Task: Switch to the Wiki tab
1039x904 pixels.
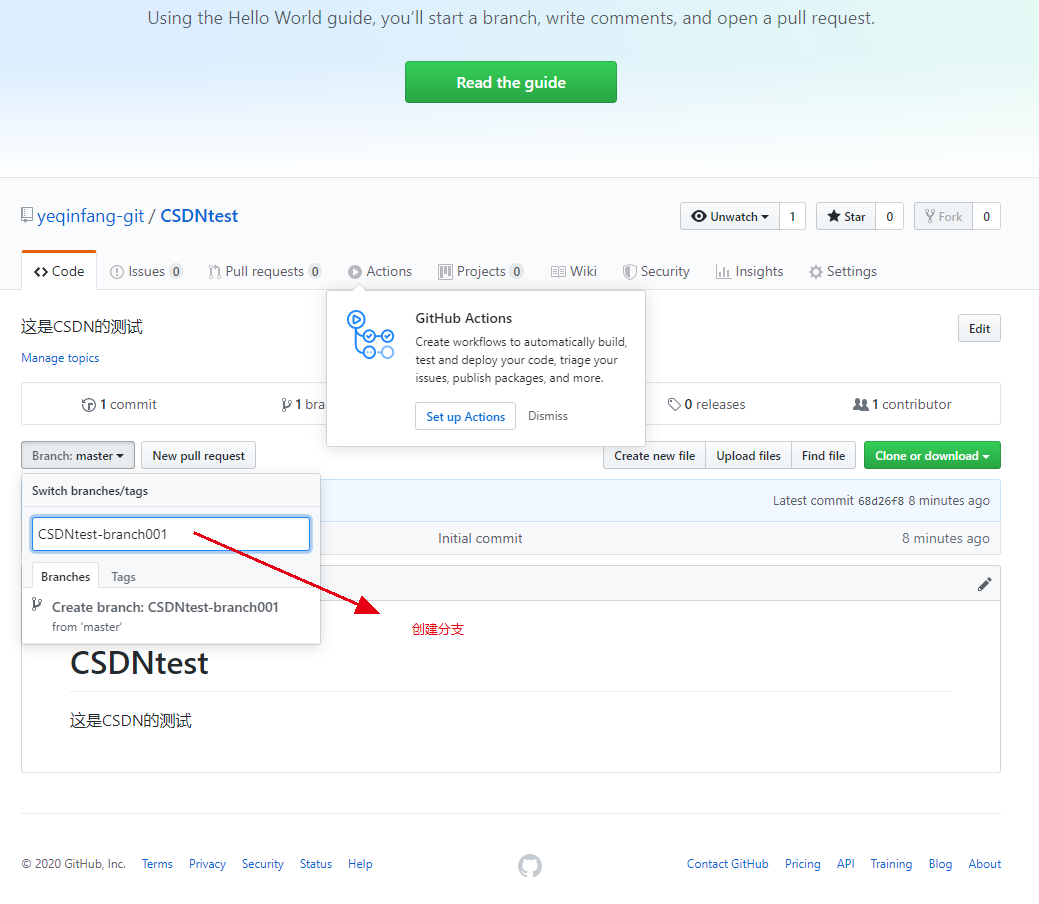Action: (574, 272)
